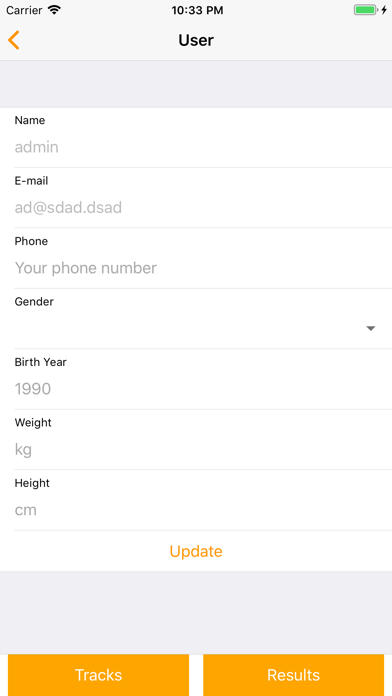Click the Your phone number field
This screenshot has width=392, height=696.
pos(196,268)
